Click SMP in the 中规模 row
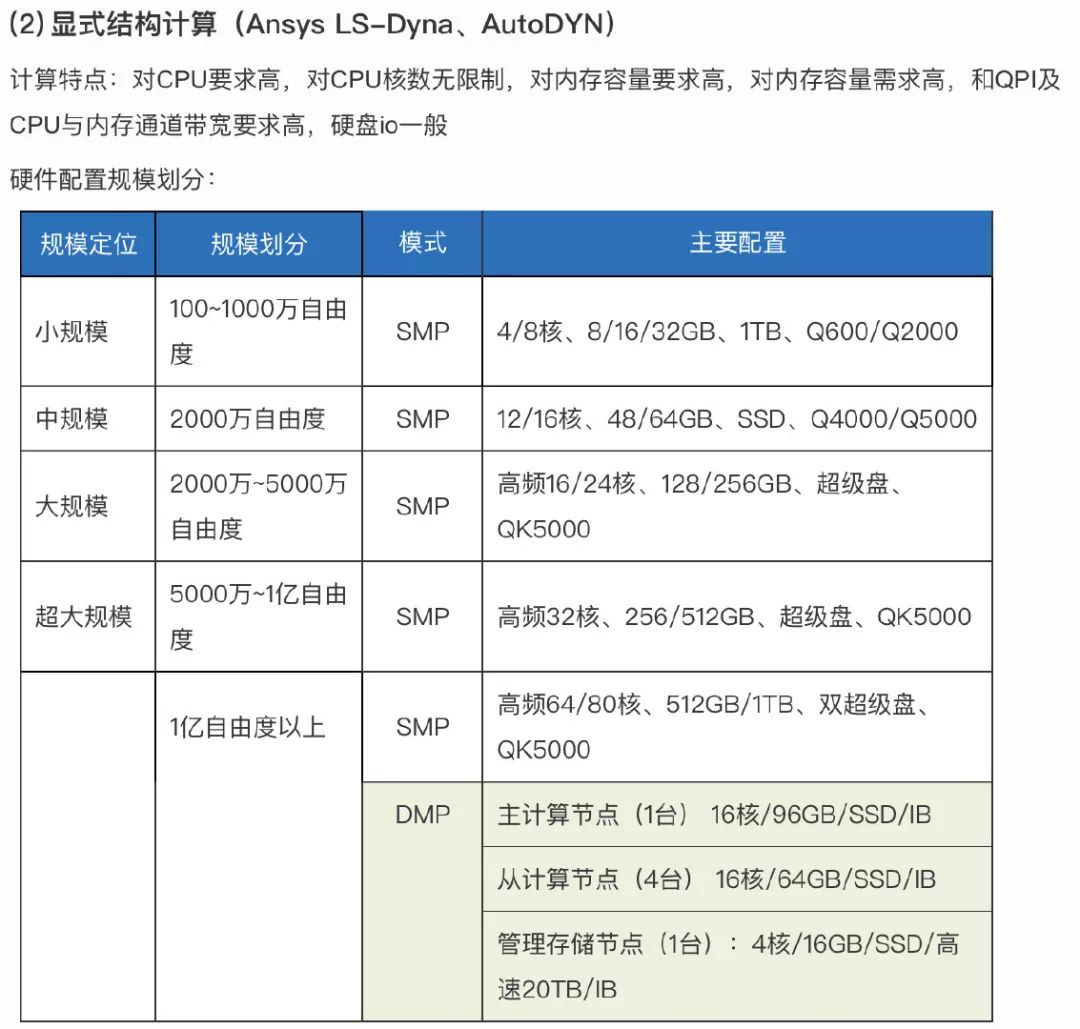The height and width of the screenshot is (1029, 1080). click(x=422, y=419)
